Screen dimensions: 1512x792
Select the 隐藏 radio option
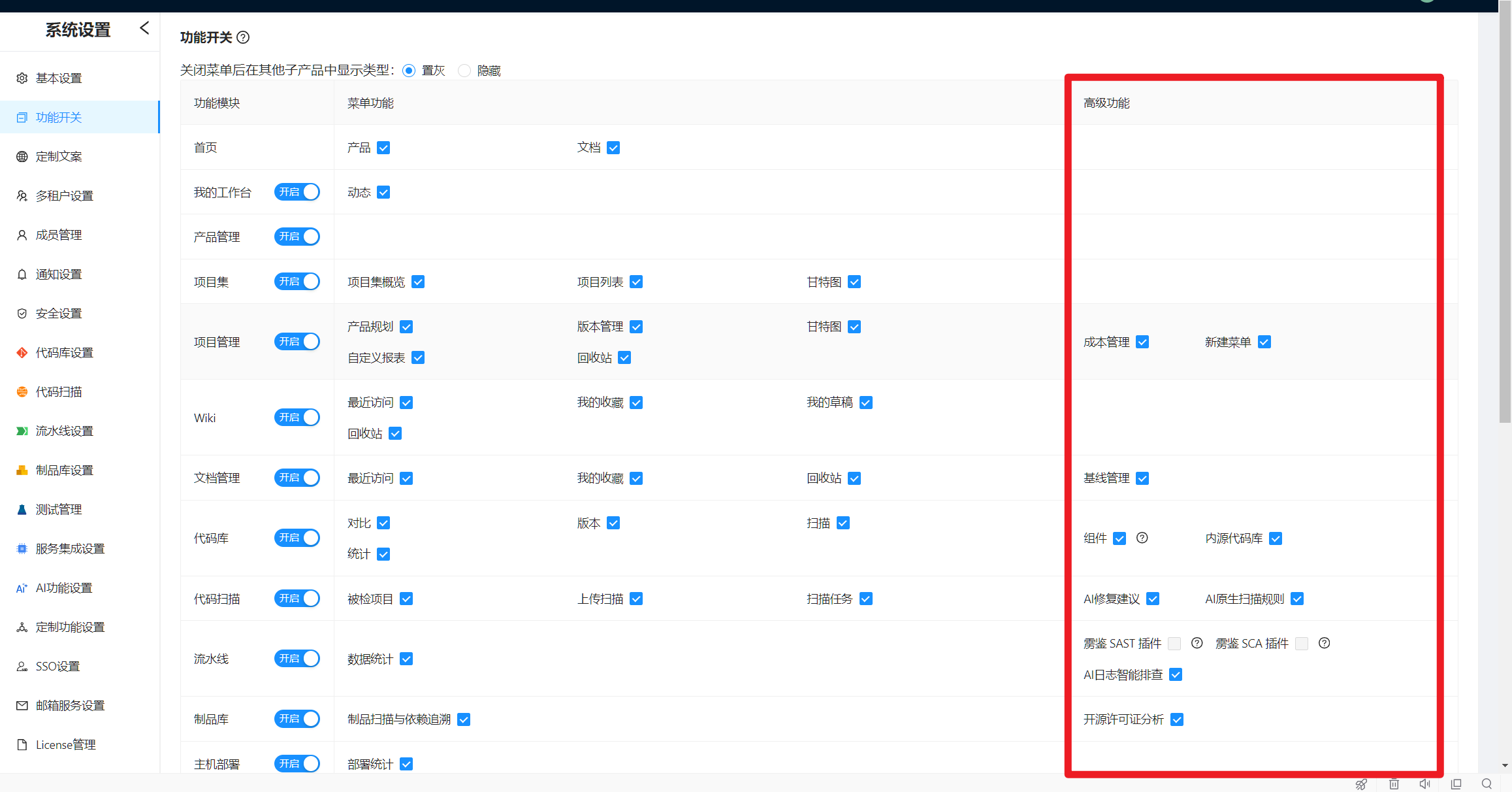(464, 71)
